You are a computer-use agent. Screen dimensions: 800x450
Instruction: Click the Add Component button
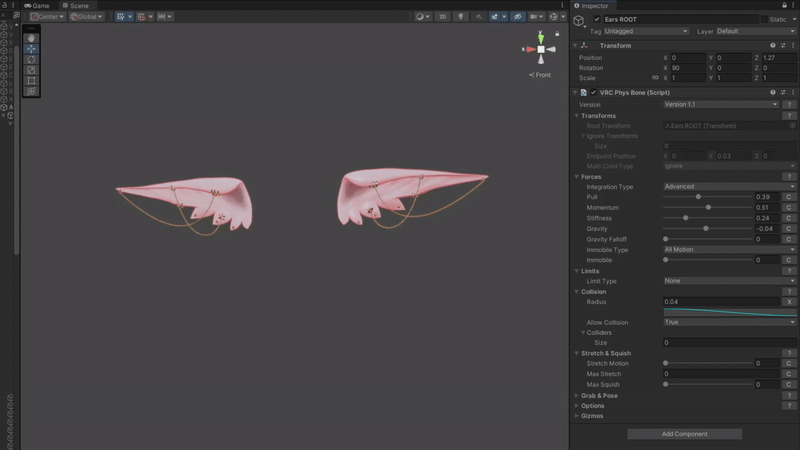(684, 434)
